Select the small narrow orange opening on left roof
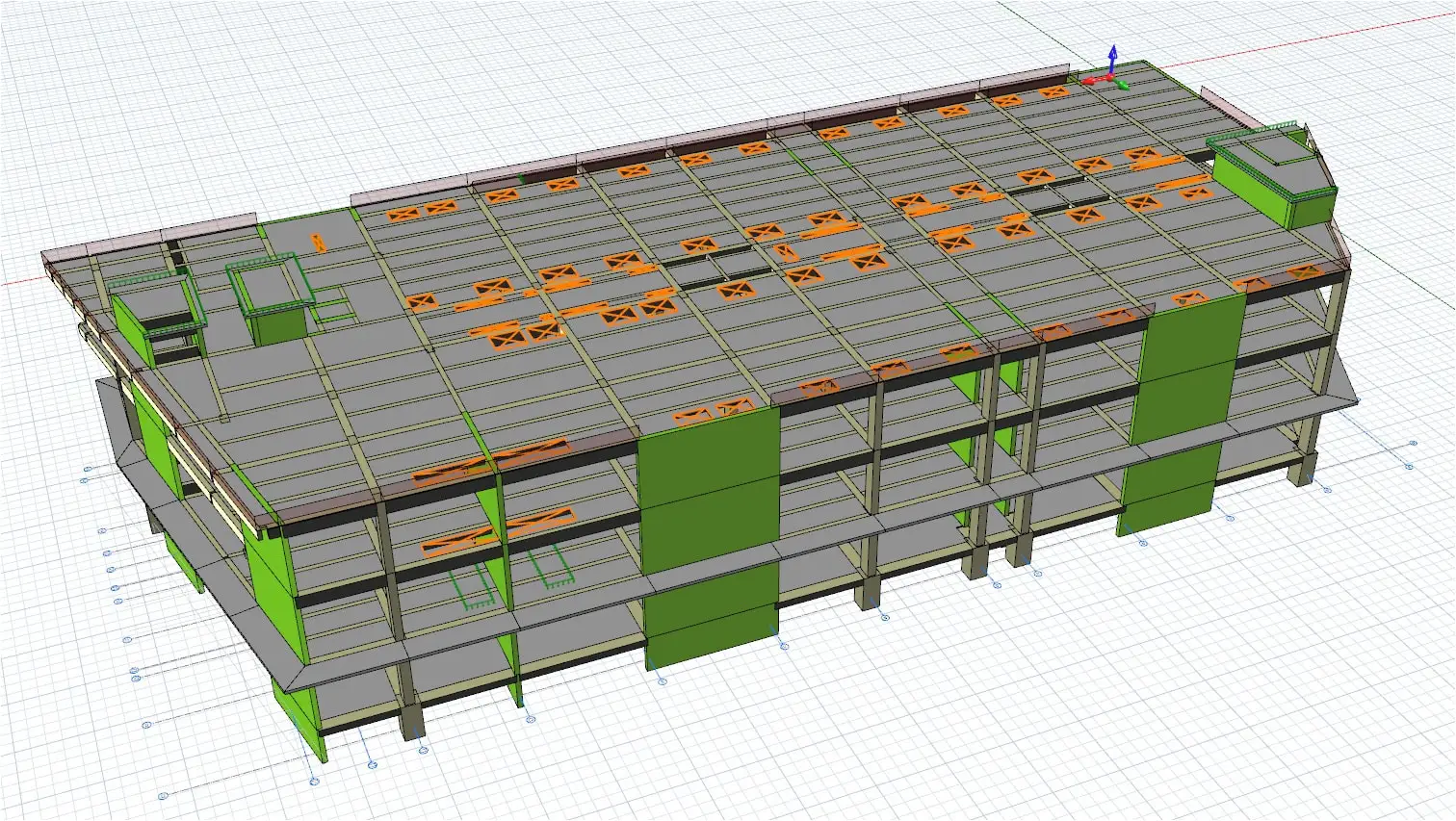This screenshot has width=1456, height=821. click(318, 243)
